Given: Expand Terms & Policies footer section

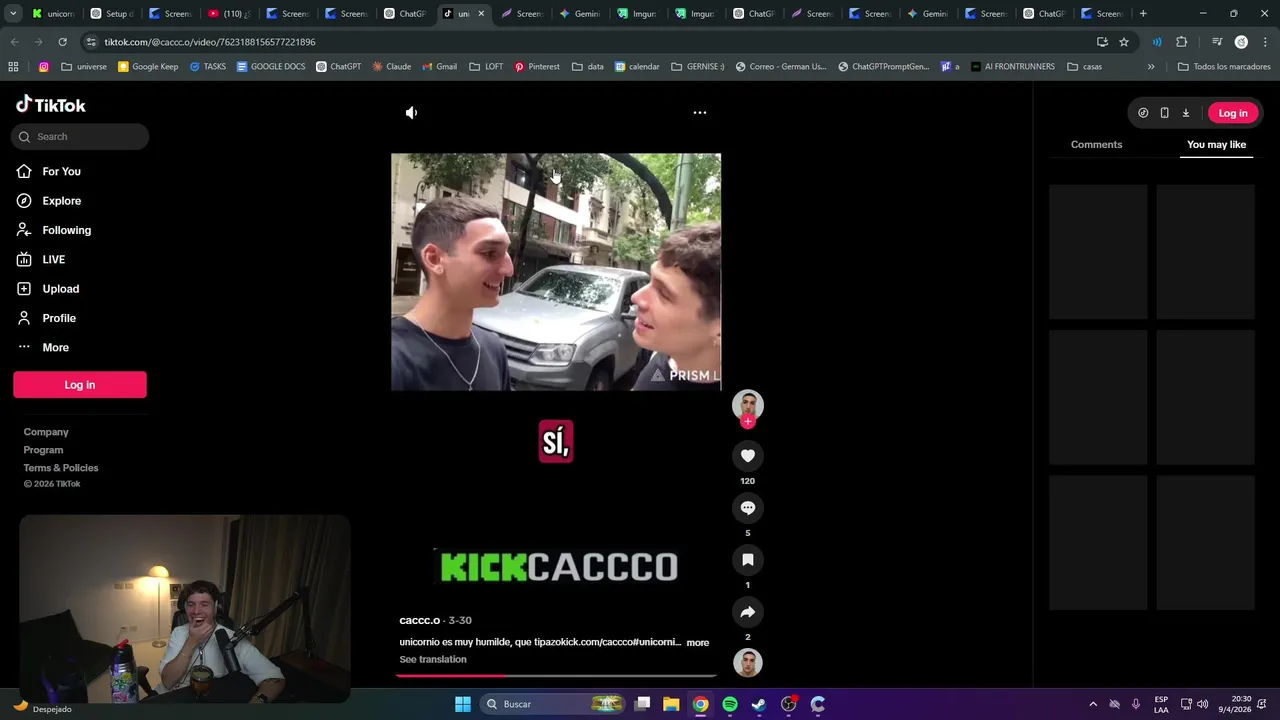Looking at the screenshot, I should pyautogui.click(x=61, y=468).
